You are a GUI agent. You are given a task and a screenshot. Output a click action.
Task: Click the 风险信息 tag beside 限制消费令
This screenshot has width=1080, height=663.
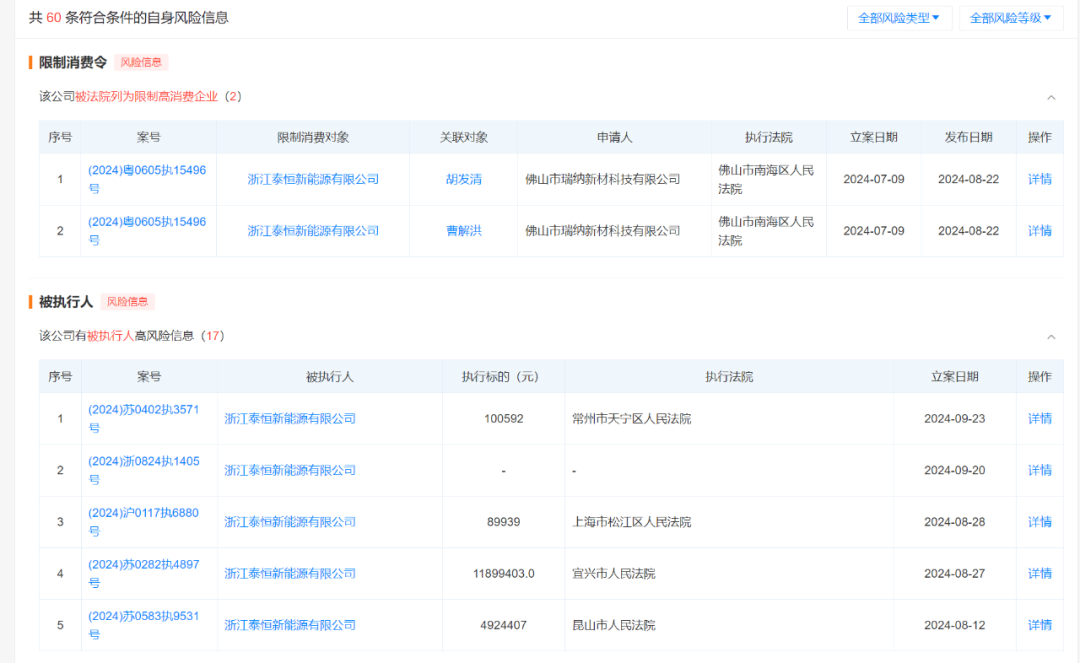coord(141,62)
